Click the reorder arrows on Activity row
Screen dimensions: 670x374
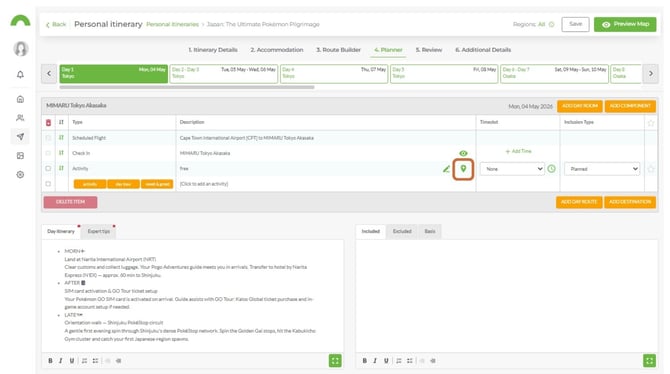pyautogui.click(x=61, y=168)
